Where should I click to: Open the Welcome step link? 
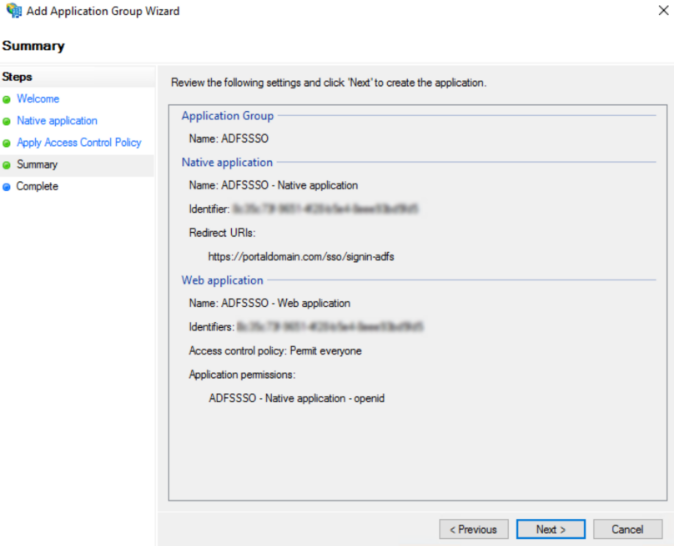[x=38, y=99]
